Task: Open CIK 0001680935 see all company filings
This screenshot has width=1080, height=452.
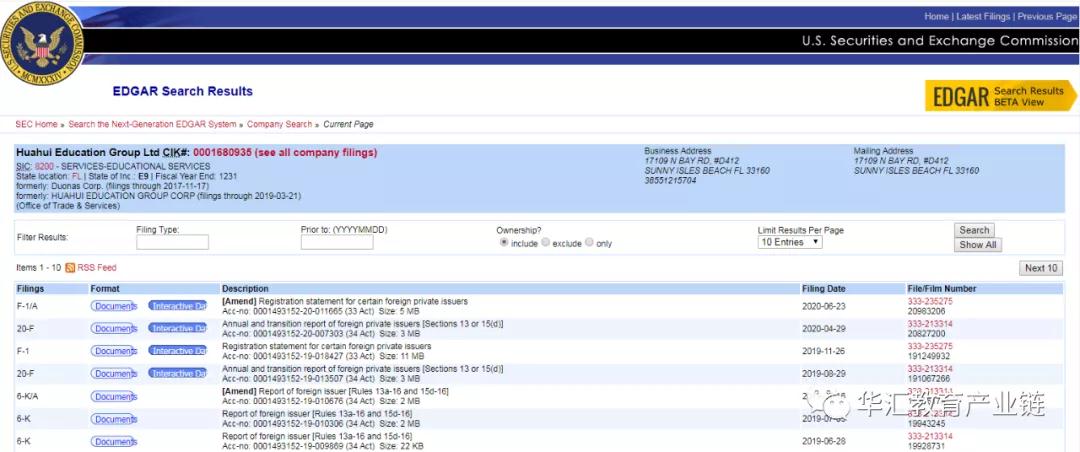Action: pos(285,152)
